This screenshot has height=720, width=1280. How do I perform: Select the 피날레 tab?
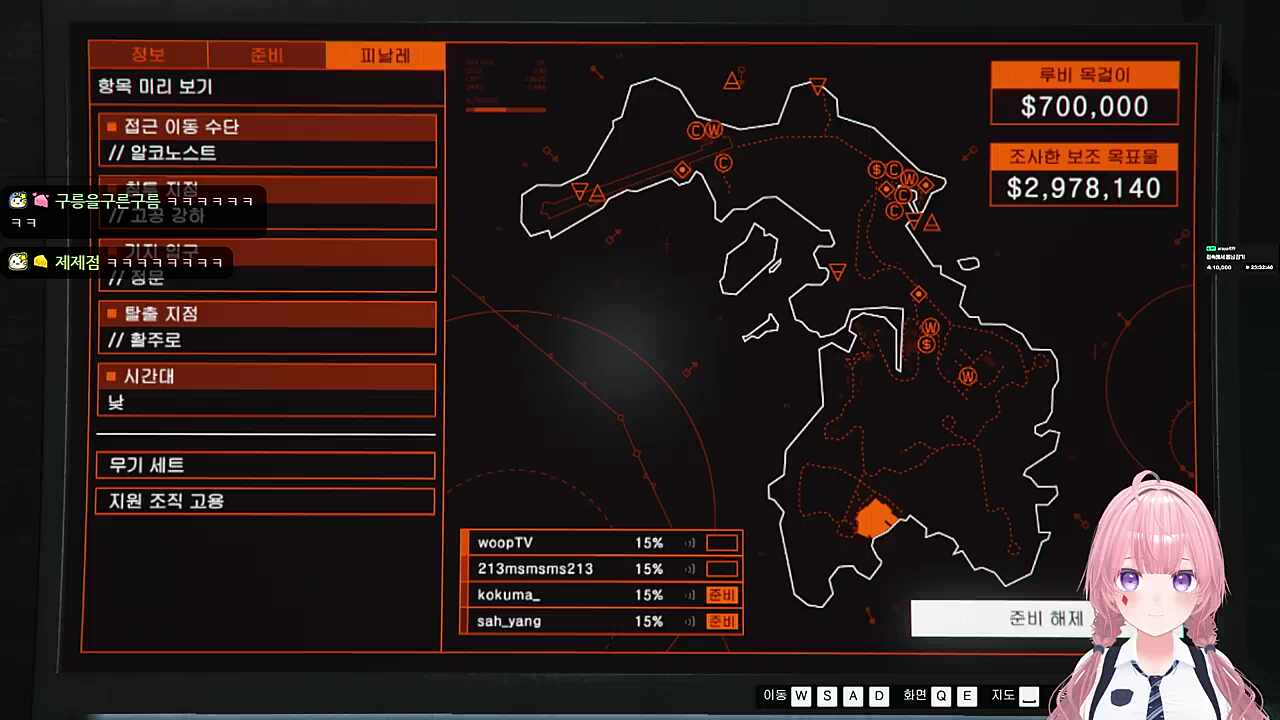(385, 55)
